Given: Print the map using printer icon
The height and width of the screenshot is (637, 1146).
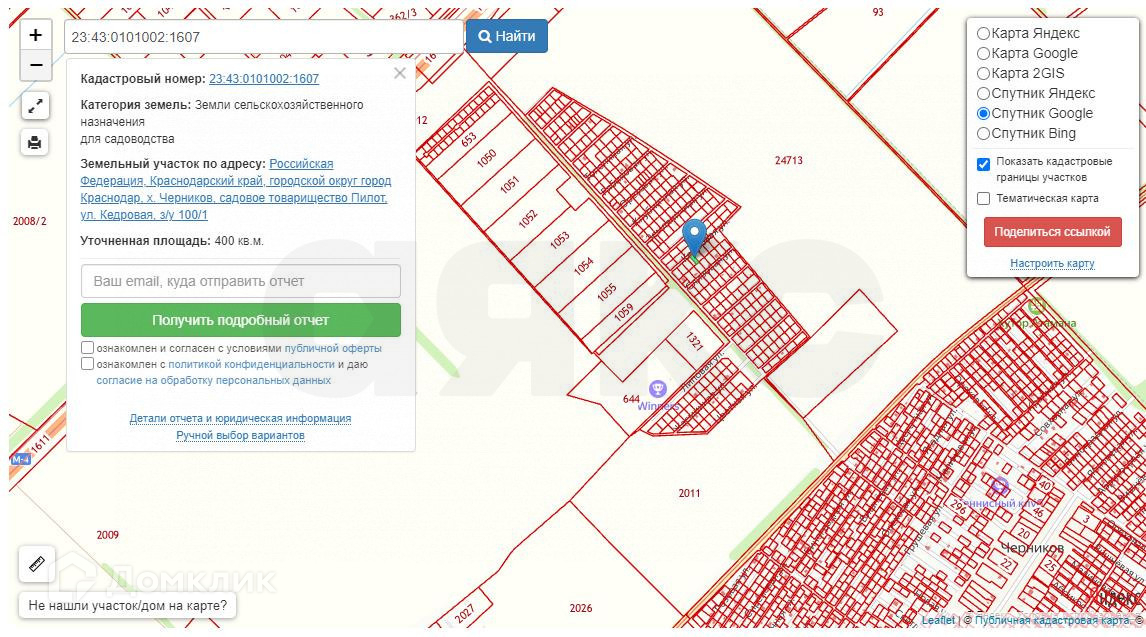Looking at the screenshot, I should tap(35, 142).
